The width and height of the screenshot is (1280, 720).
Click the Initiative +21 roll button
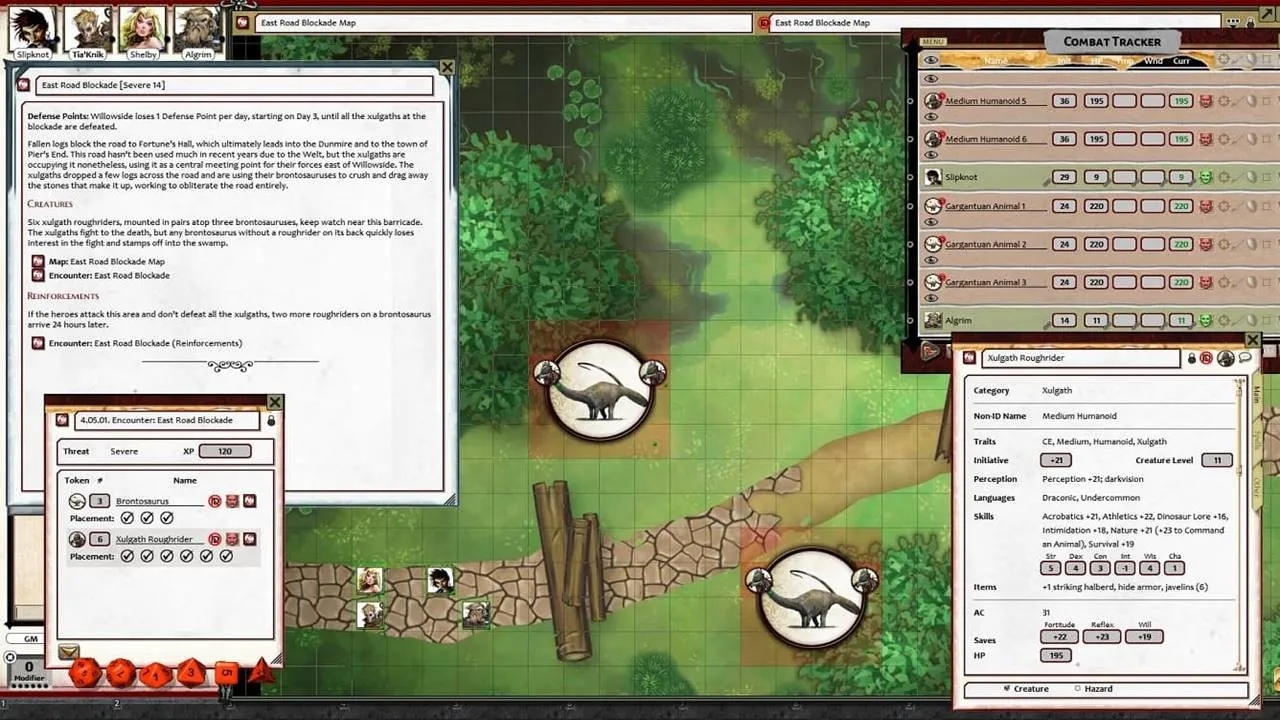[x=1055, y=460]
